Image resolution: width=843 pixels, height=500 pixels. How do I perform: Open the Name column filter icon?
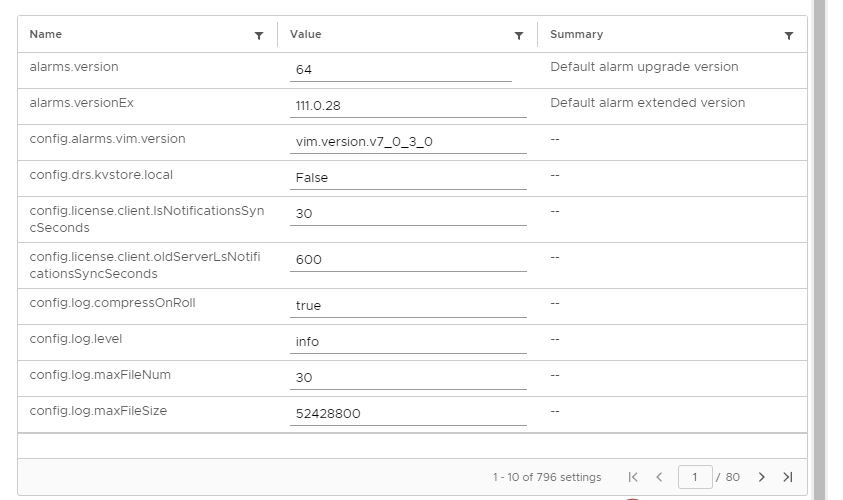[x=259, y=36]
